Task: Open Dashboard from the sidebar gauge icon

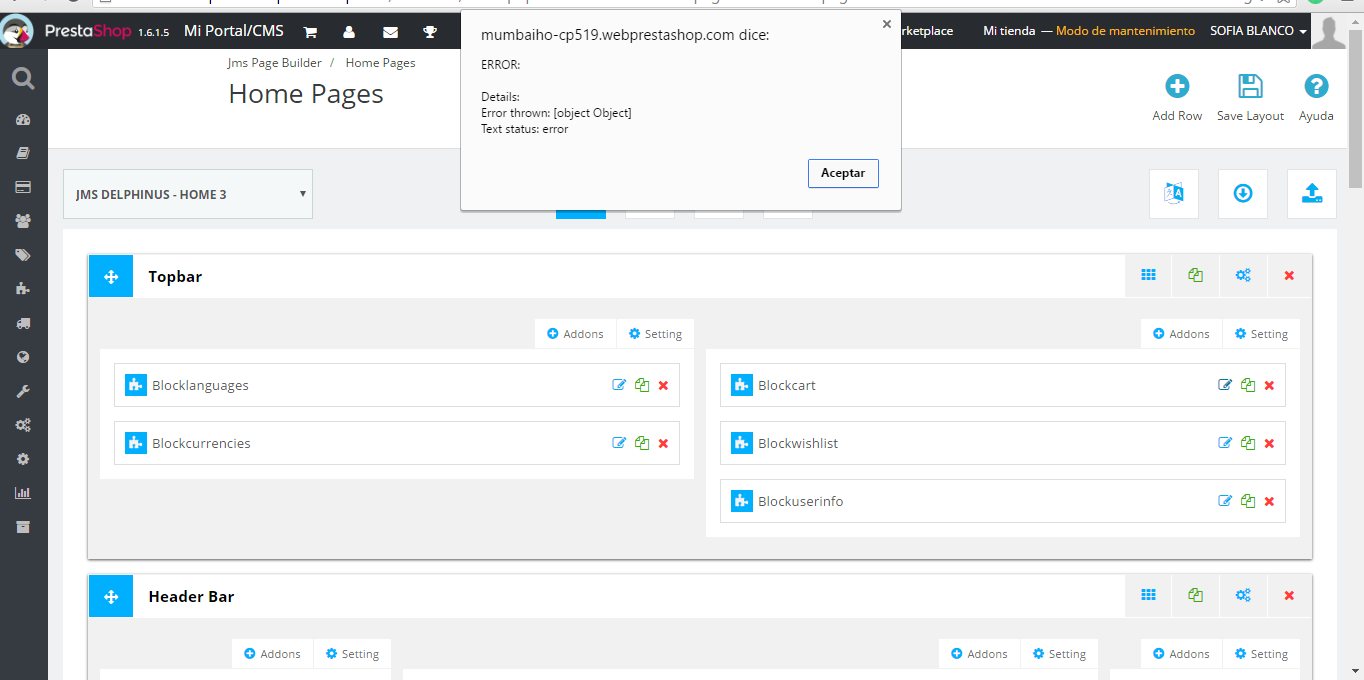Action: [x=23, y=120]
